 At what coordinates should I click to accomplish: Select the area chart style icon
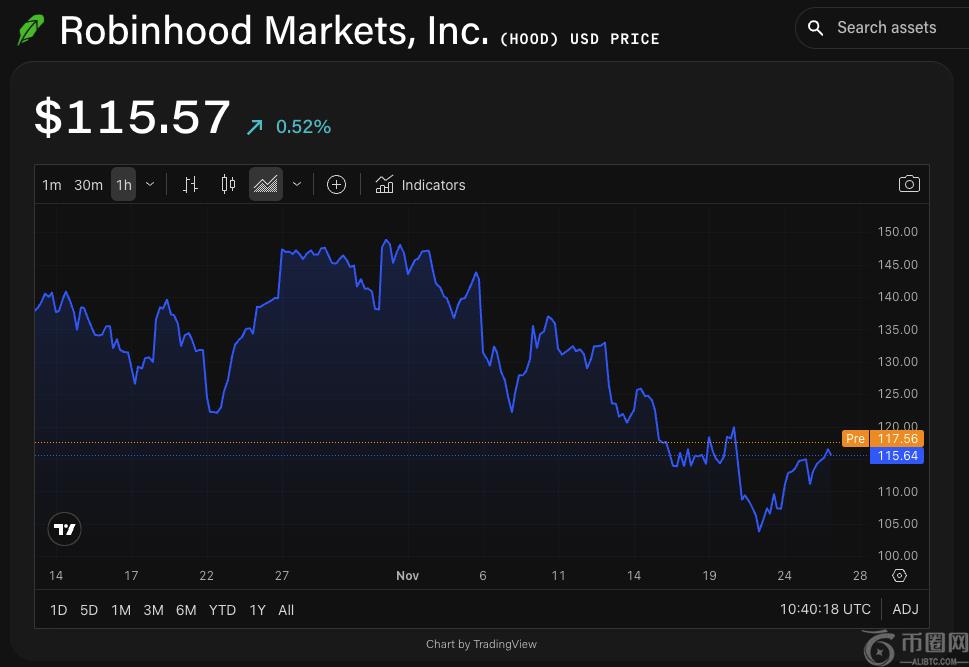point(266,184)
